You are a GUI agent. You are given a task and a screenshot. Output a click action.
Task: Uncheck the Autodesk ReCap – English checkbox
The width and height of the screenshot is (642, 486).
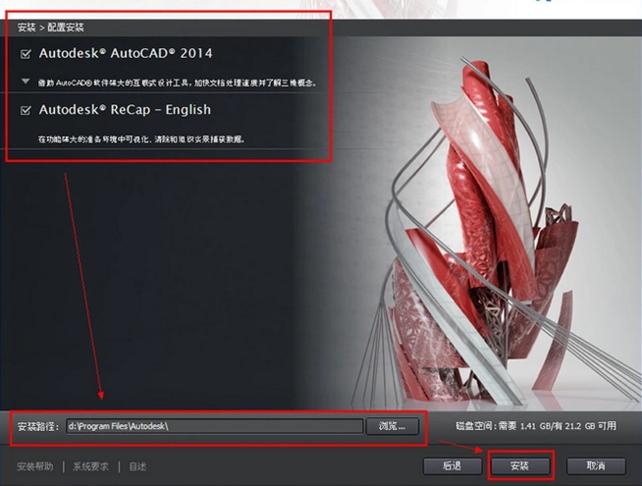click(x=25, y=110)
